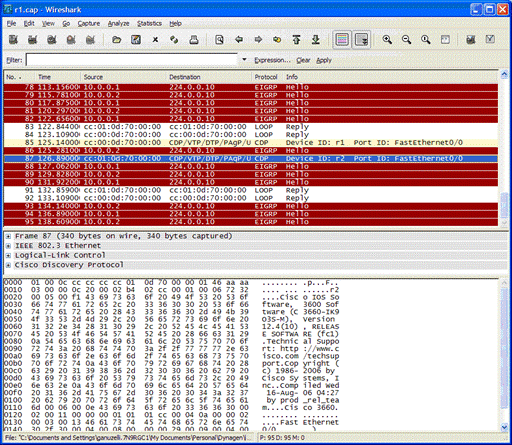This screenshot has height=445, width=512.
Task: Expand the Logical-Link Control section
Action: (8, 256)
